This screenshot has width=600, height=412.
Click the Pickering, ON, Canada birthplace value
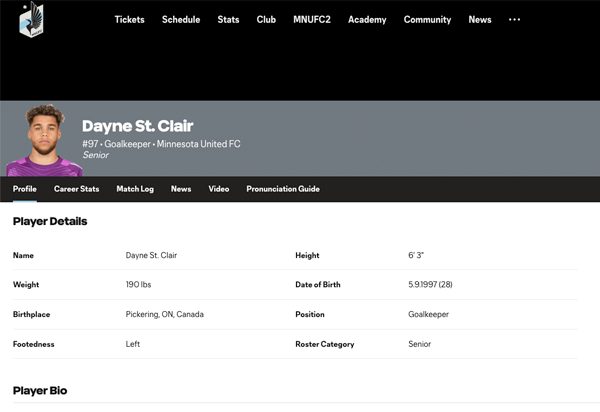(164, 314)
